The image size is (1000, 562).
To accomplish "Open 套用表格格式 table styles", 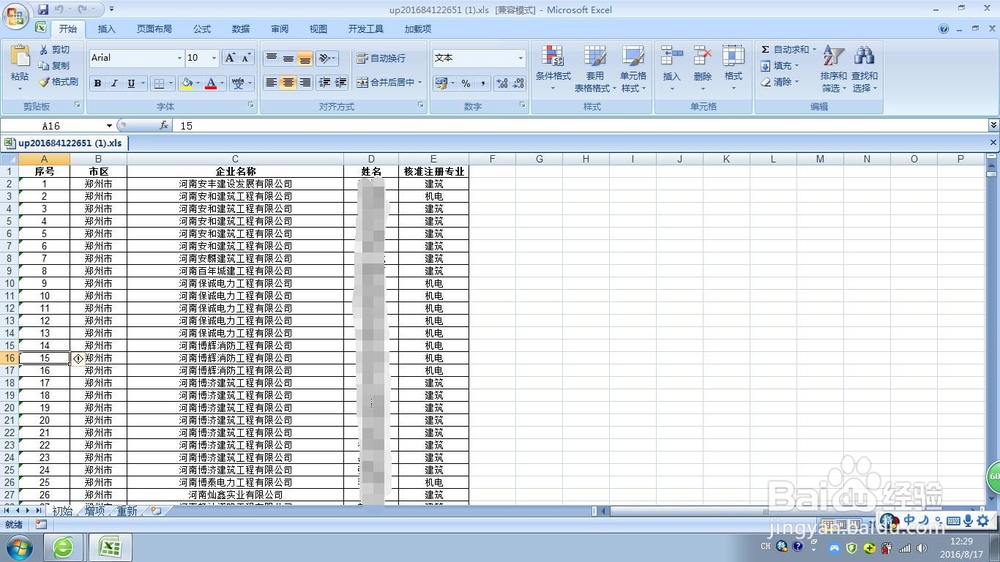I will click(x=595, y=69).
